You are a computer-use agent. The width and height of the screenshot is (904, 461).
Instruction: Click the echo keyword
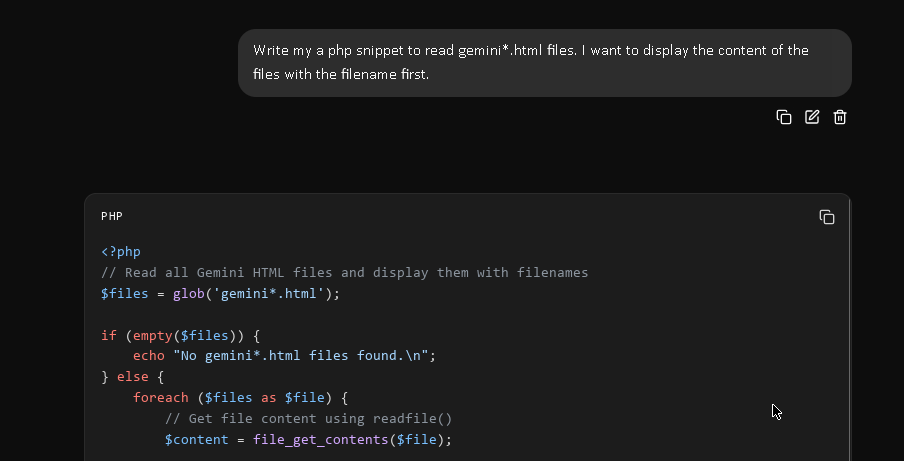(x=149, y=356)
